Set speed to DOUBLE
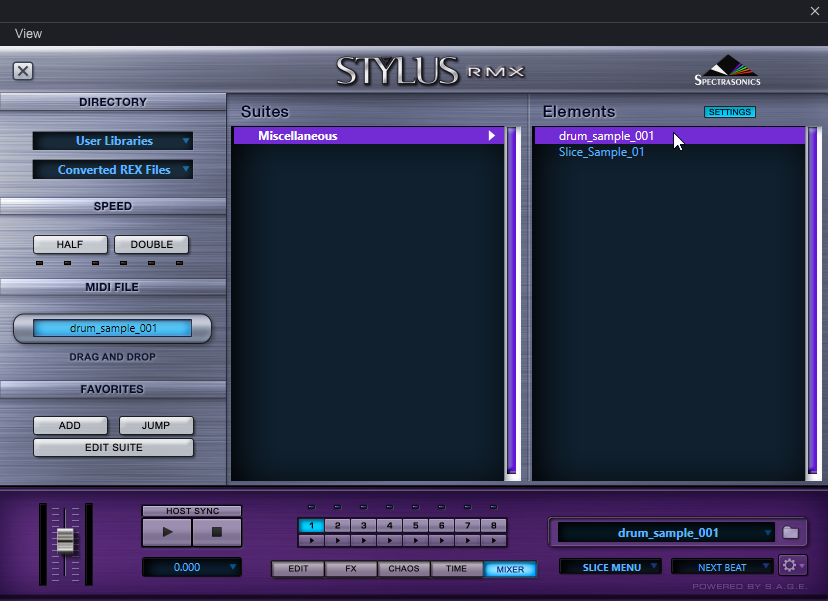 coord(152,245)
